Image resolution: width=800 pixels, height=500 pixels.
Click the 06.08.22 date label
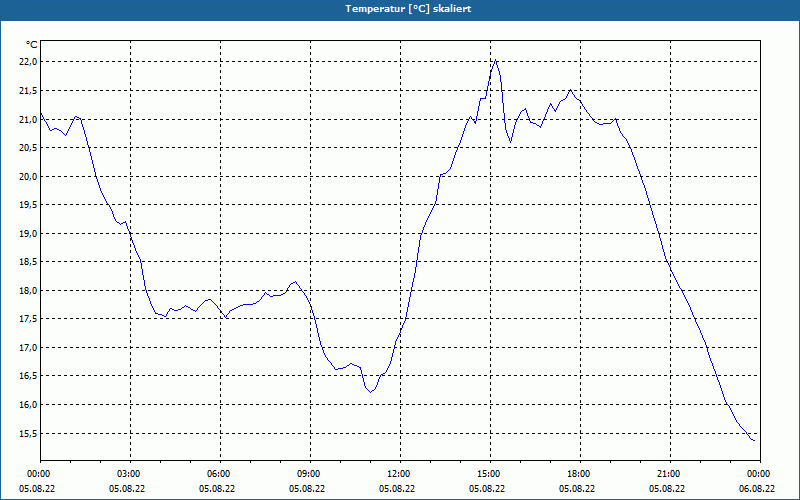coord(757,488)
